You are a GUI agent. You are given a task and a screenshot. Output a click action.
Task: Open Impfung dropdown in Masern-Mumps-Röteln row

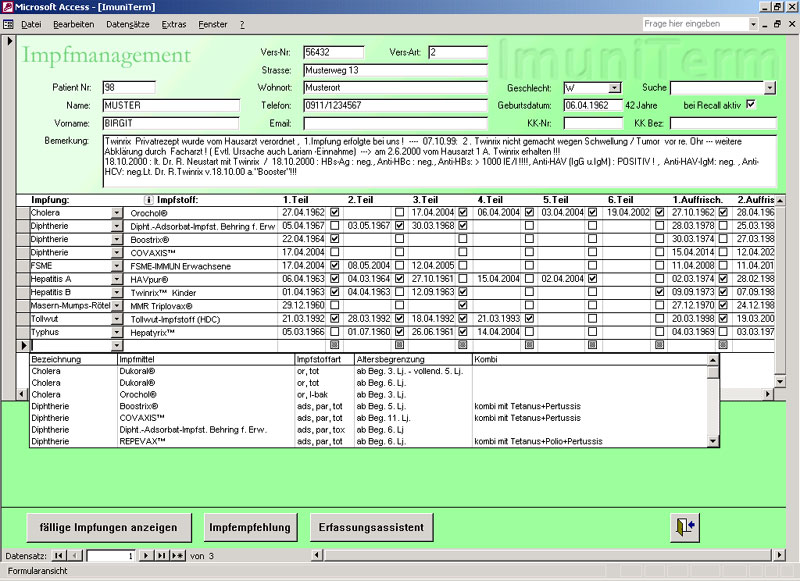pyautogui.click(x=117, y=306)
